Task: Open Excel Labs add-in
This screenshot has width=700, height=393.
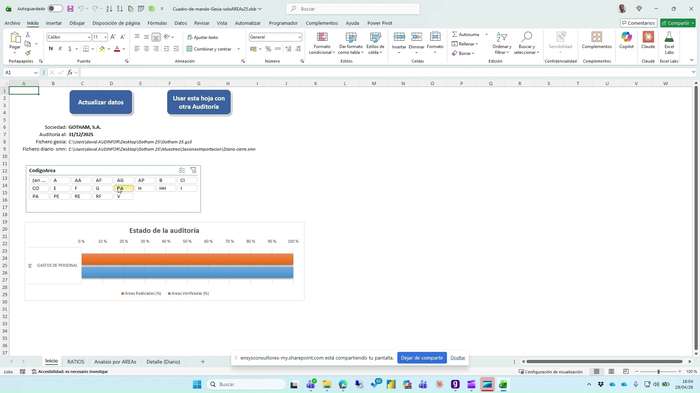Action: tap(669, 42)
